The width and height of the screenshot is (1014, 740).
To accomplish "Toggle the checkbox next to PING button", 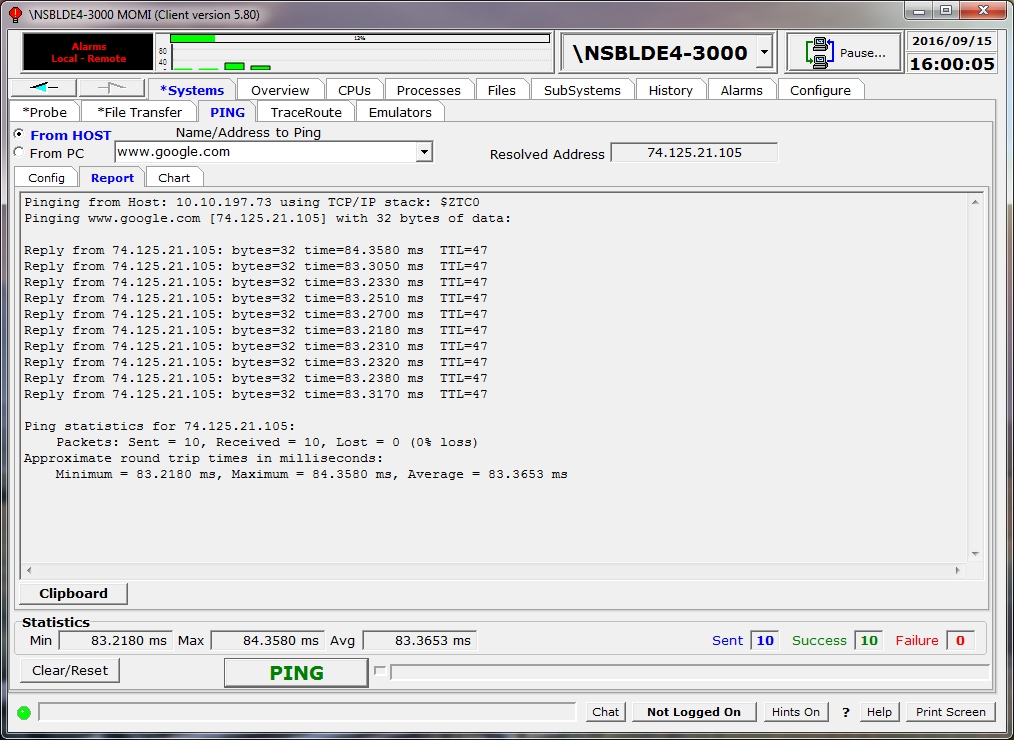I will (x=379, y=671).
